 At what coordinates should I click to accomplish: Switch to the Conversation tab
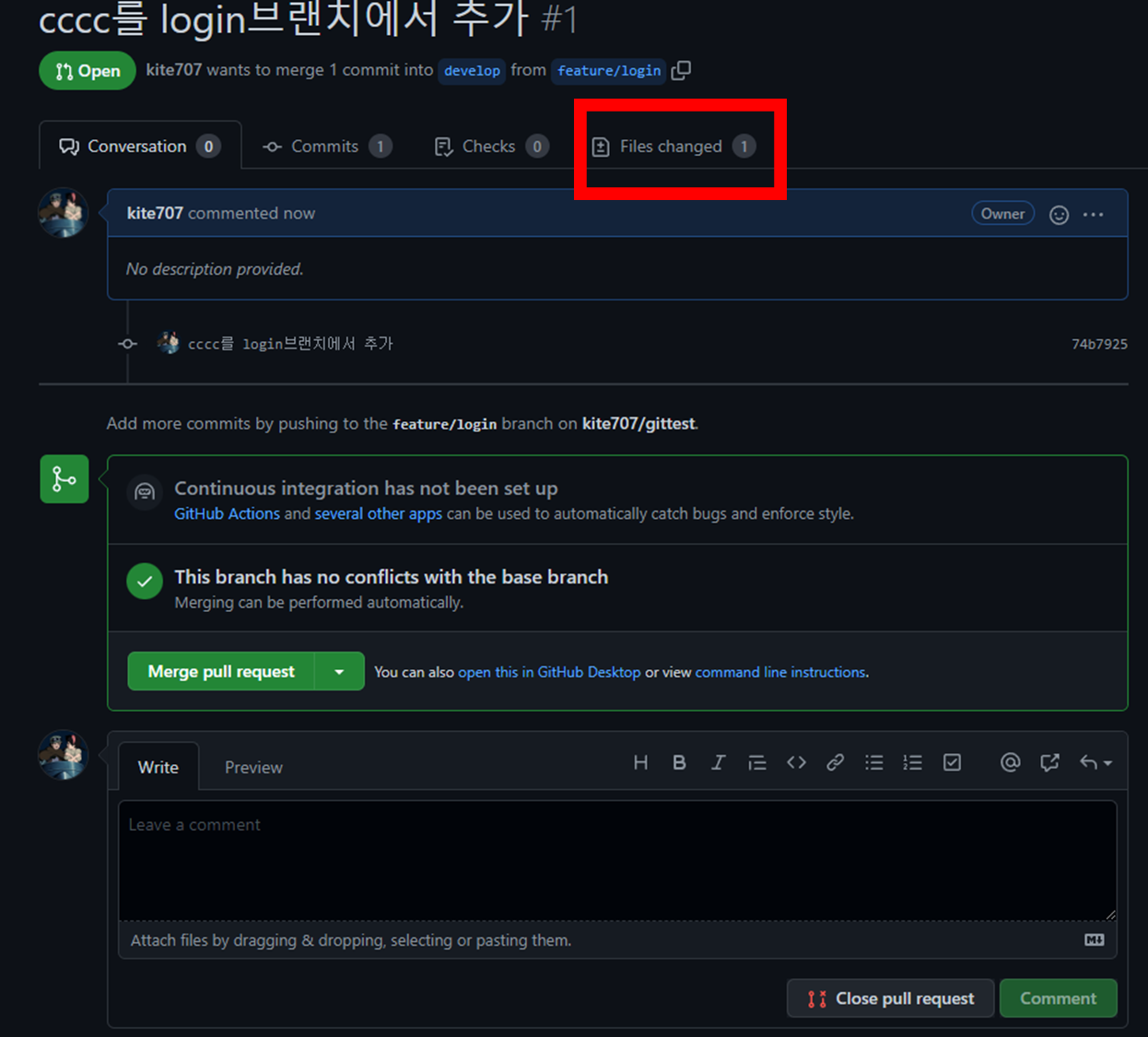coord(140,146)
